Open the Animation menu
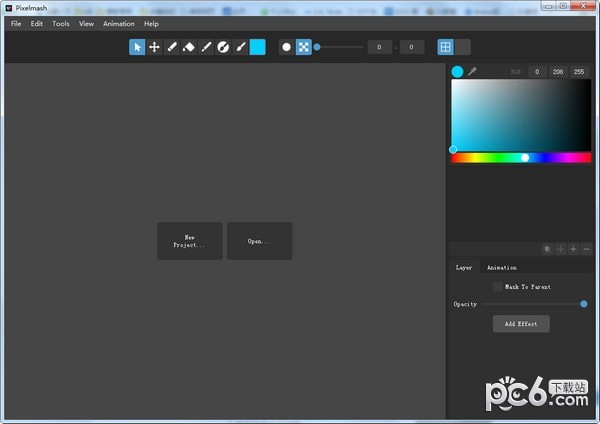The image size is (600, 424). 118,24
